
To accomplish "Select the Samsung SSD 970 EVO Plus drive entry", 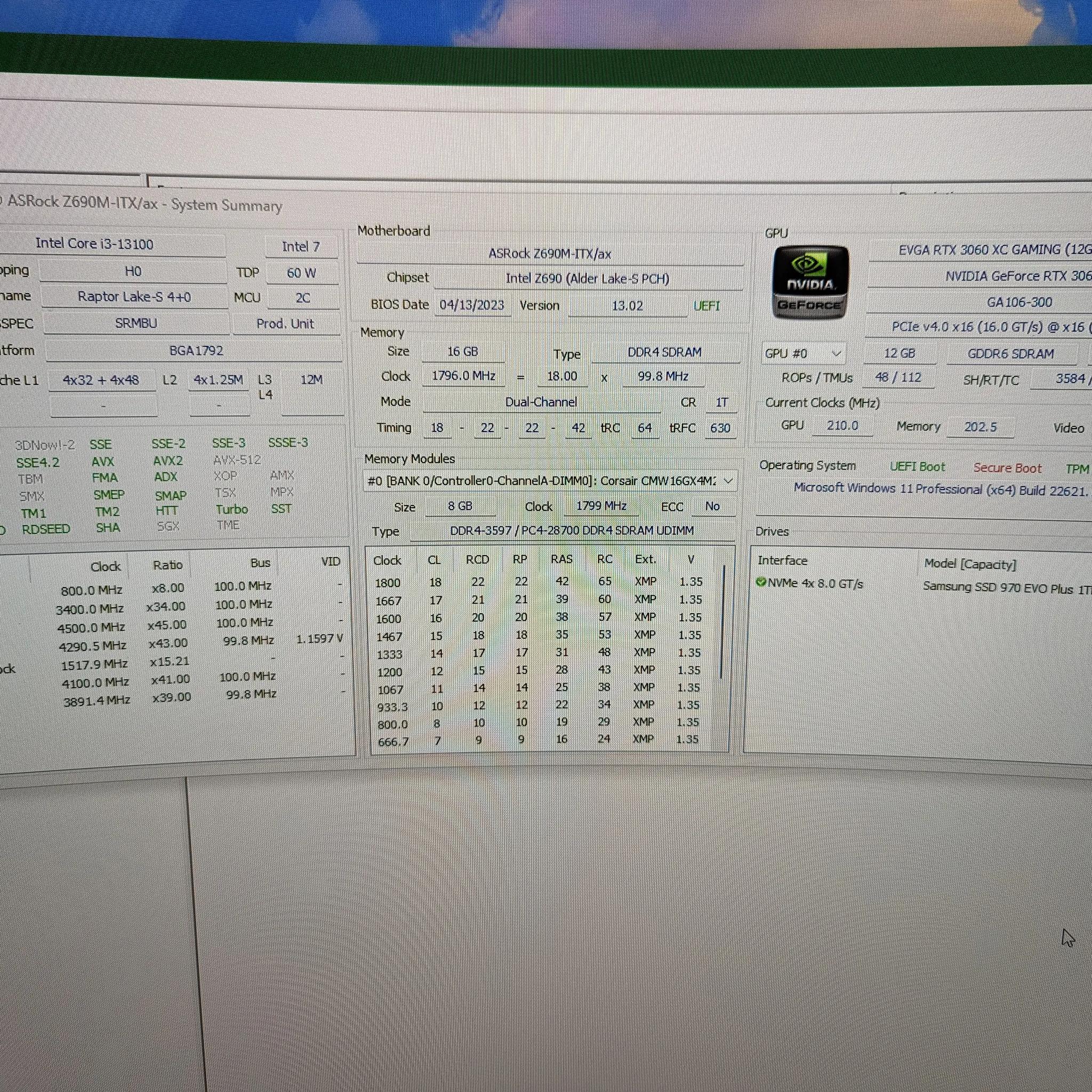I will coord(1006,588).
